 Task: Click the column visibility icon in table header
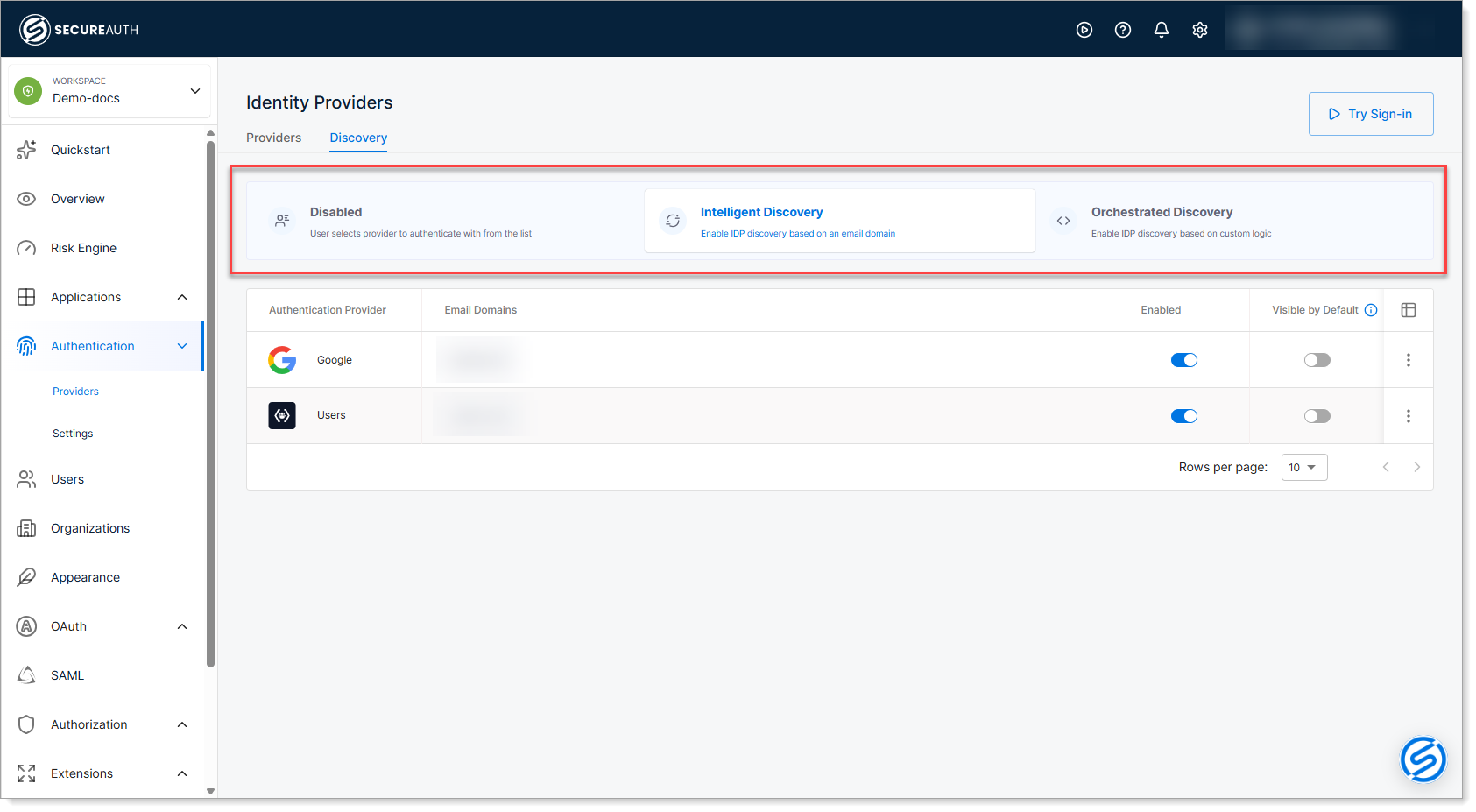point(1409,309)
